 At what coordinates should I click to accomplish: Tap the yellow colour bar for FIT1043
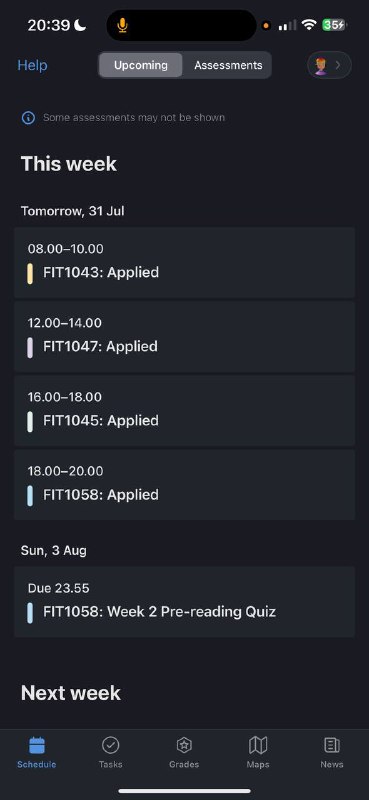(30, 273)
